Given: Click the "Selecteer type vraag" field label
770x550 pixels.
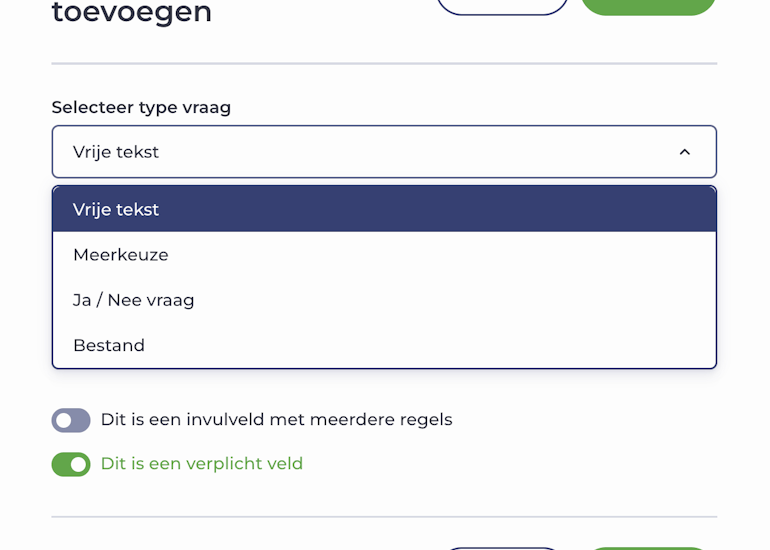Looking at the screenshot, I should click(141, 107).
